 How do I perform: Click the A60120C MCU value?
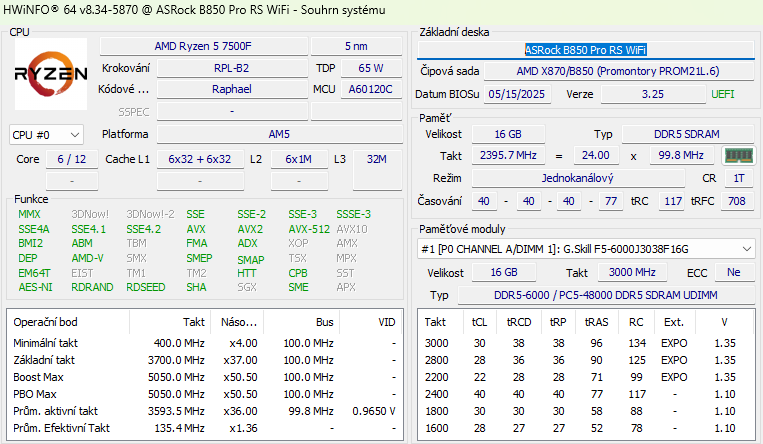(x=371, y=89)
